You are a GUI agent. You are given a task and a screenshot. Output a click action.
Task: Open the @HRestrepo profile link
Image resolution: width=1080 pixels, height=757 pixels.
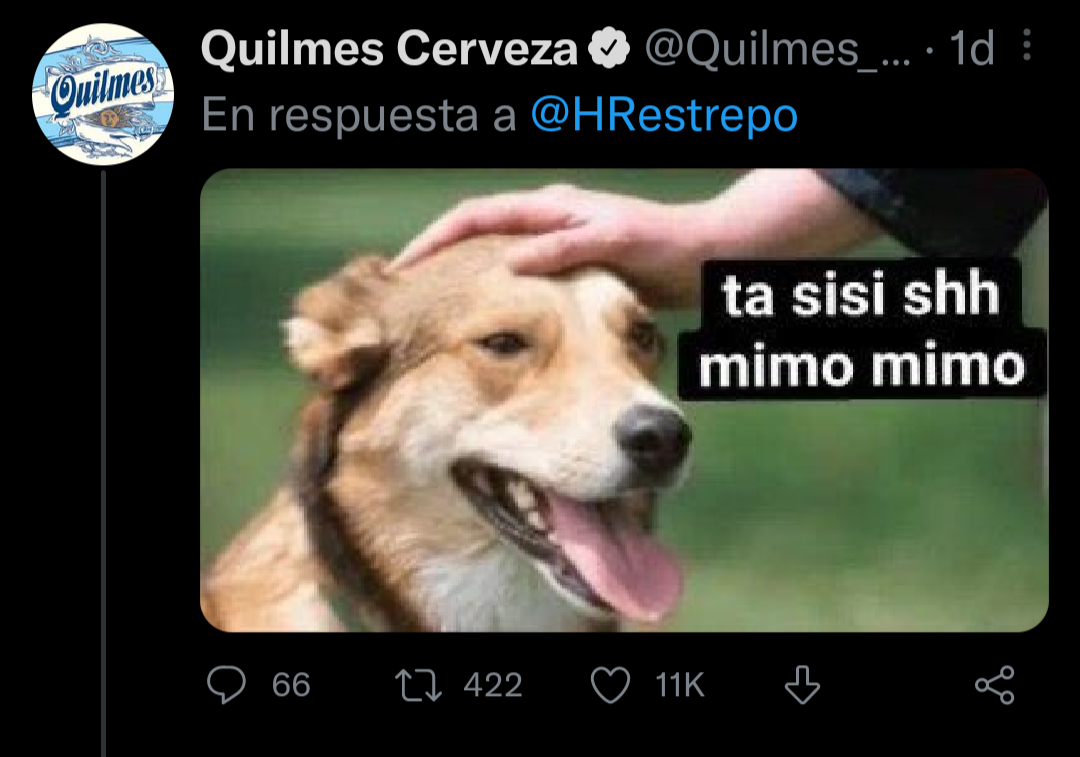[x=664, y=115]
